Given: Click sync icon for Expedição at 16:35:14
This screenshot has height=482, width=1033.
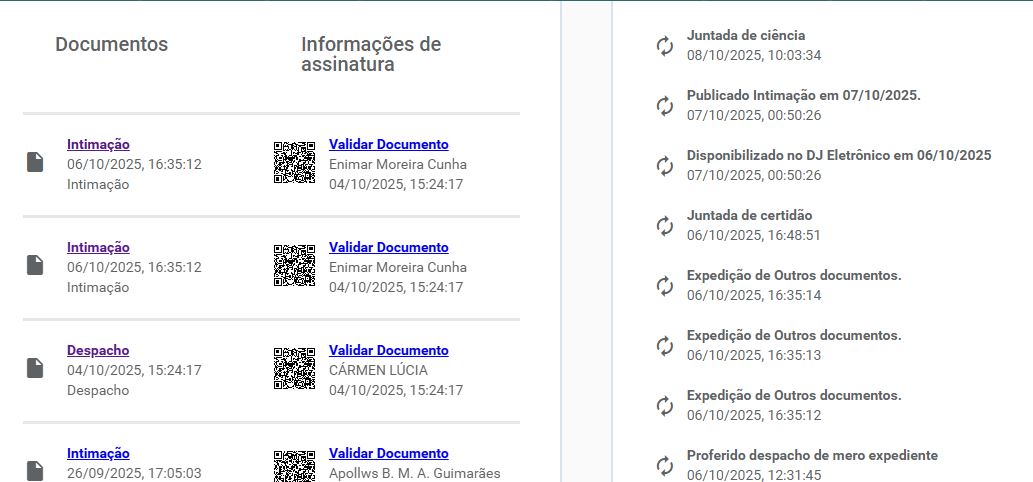Looking at the screenshot, I should tap(665, 286).
